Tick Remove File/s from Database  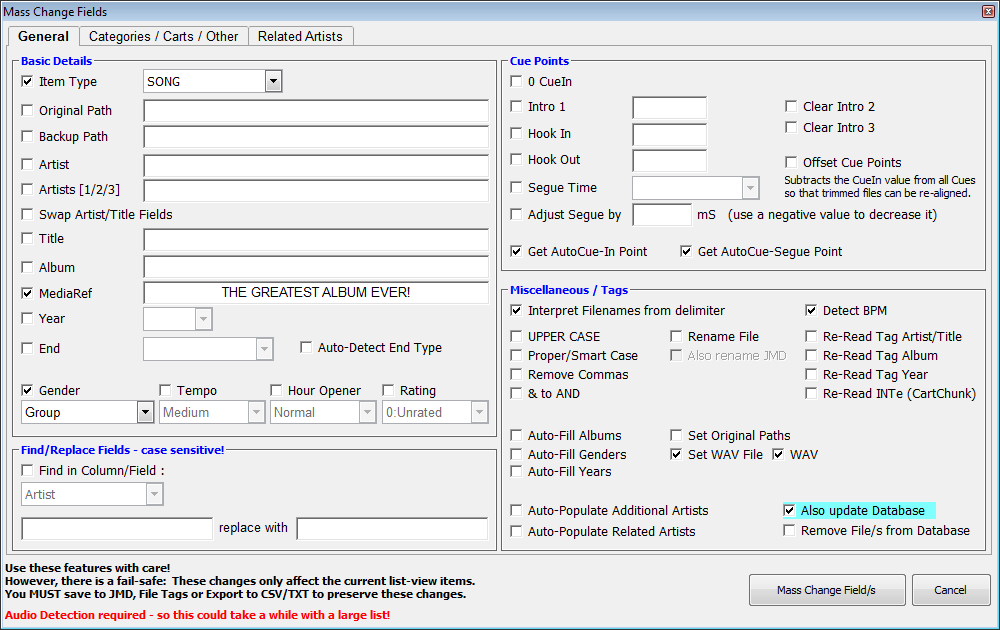pos(789,531)
